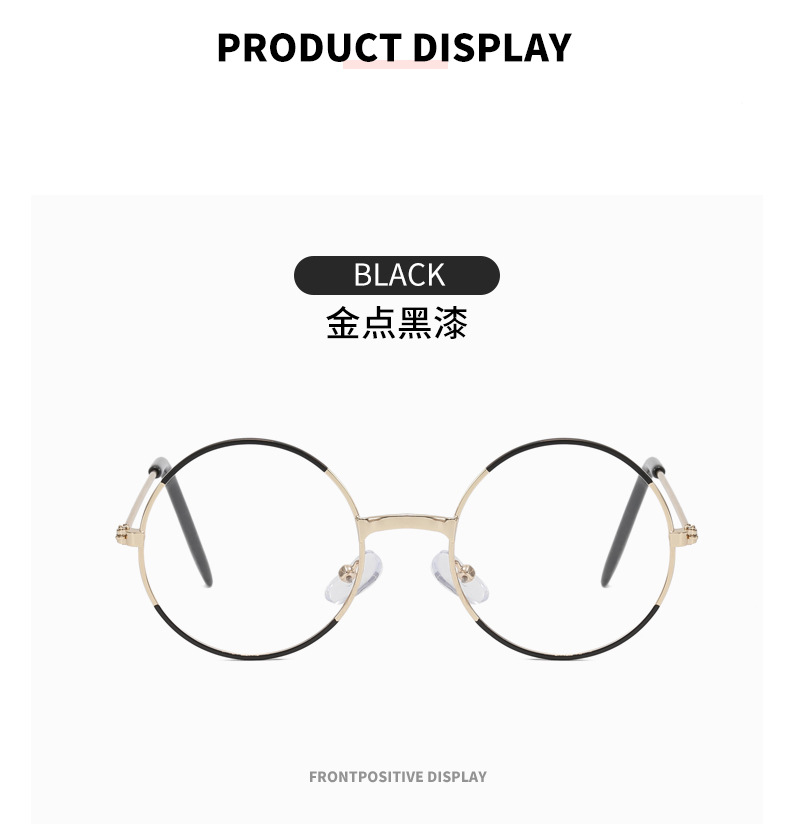Click the PRODUCT DISPLAY heading

(x=394, y=47)
